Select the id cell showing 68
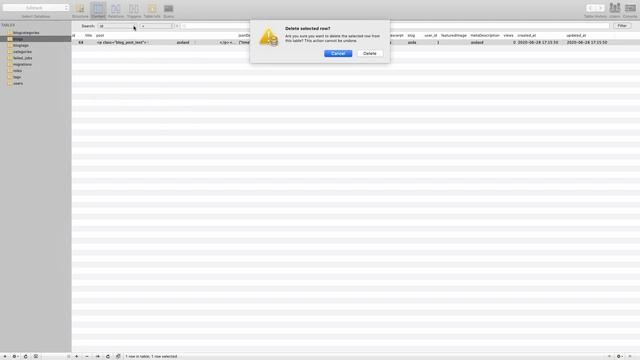This screenshot has height=360, width=640. [x=81, y=42]
